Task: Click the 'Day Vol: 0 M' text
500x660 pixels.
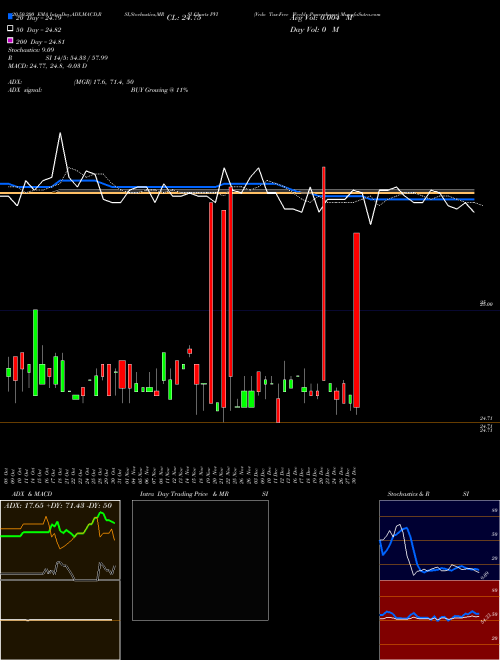Action: click(x=314, y=29)
